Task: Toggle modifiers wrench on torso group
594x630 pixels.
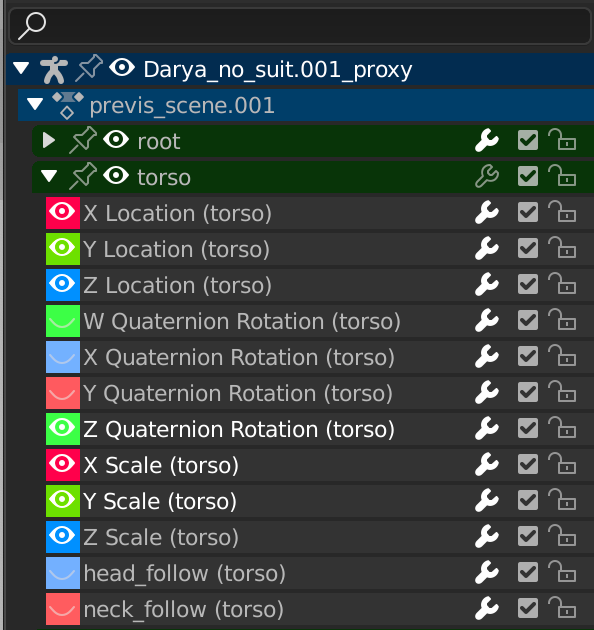Action: (487, 176)
